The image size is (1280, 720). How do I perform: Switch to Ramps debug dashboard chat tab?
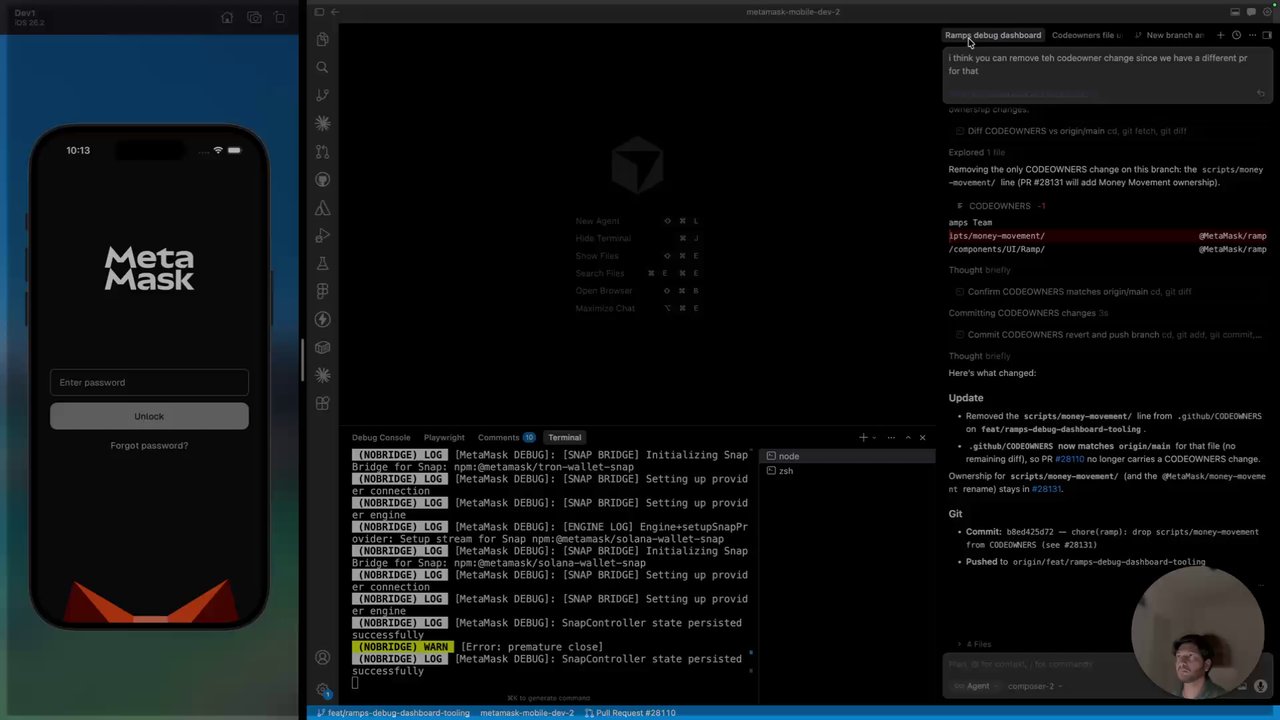tap(993, 35)
